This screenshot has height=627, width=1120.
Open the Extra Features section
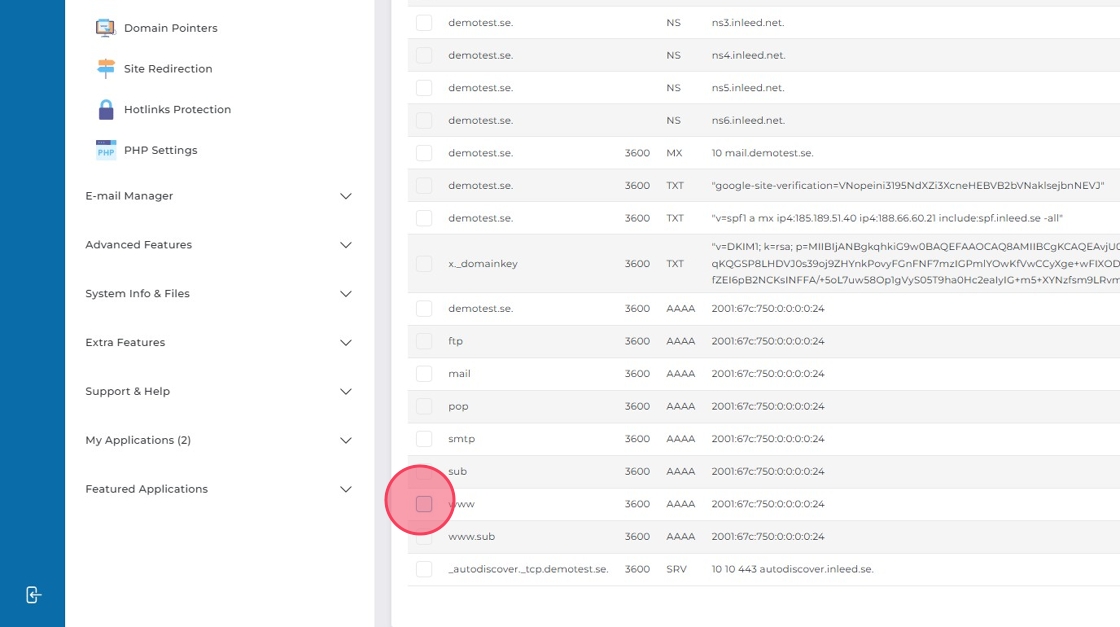(x=346, y=343)
